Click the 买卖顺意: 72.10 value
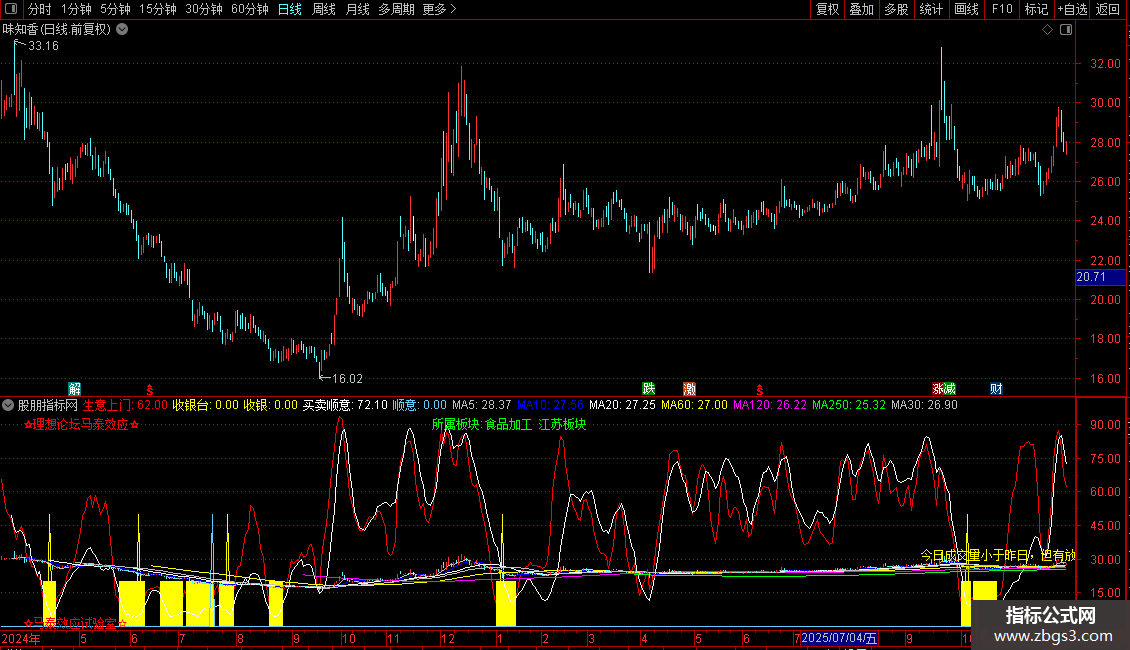Image resolution: width=1130 pixels, height=650 pixels. pyautogui.click(x=344, y=406)
